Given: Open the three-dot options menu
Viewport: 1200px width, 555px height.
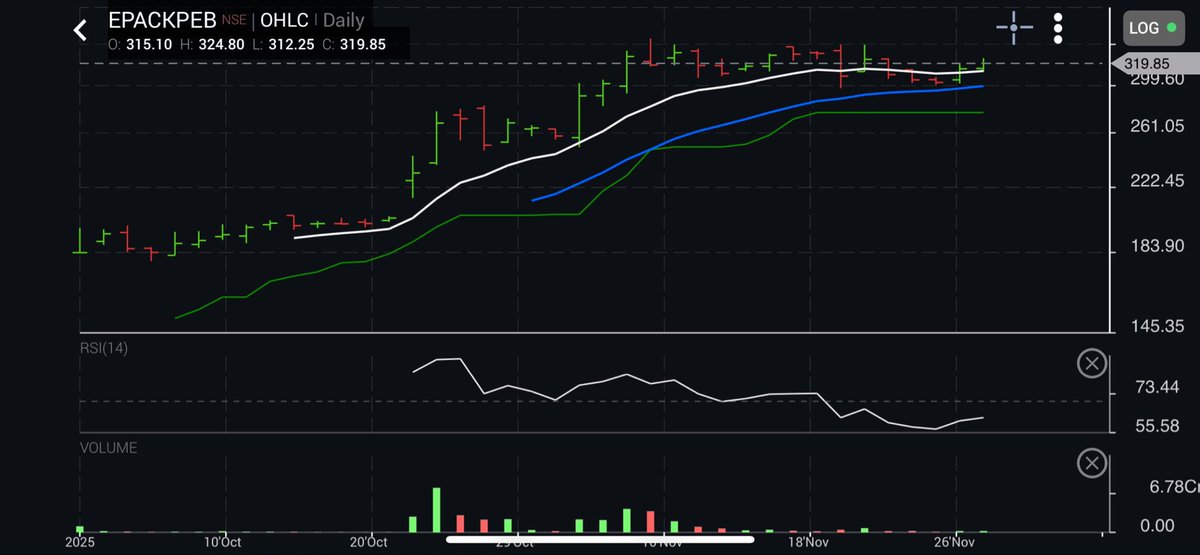Looking at the screenshot, I should pyautogui.click(x=1058, y=28).
